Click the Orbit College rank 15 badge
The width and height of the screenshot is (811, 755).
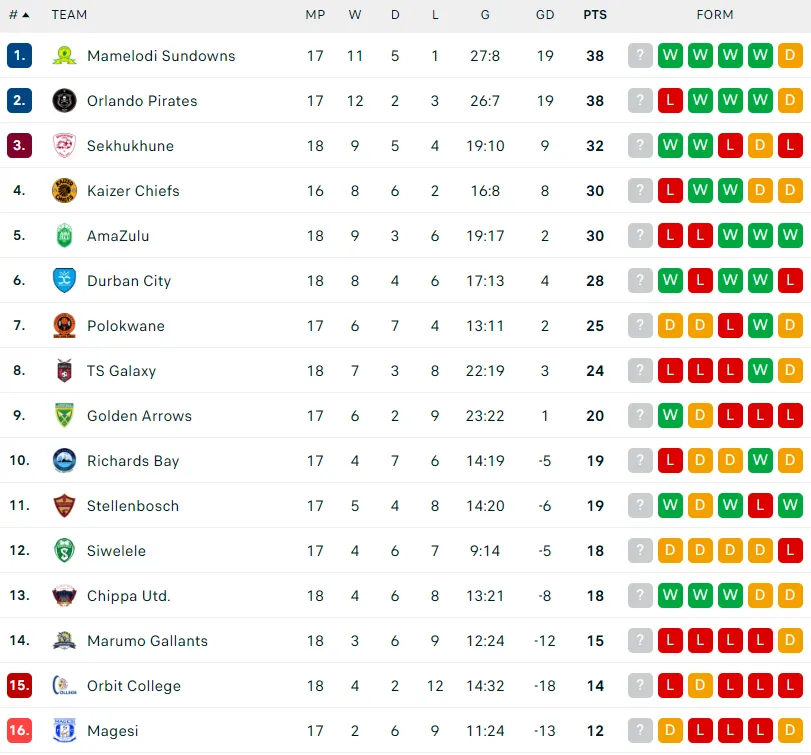coord(19,686)
